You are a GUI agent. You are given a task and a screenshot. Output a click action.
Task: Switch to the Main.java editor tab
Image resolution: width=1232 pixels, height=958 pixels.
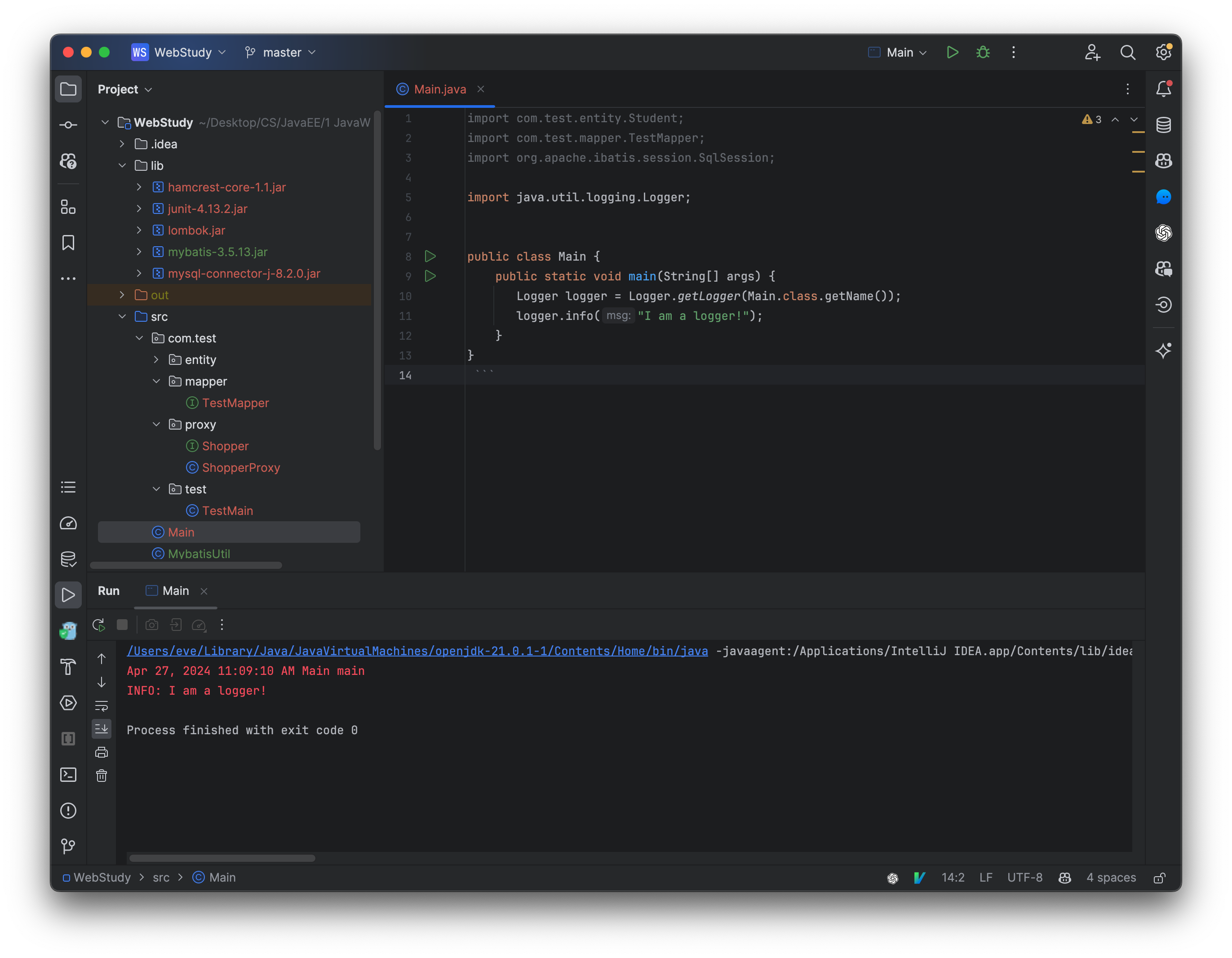pyautogui.click(x=439, y=89)
